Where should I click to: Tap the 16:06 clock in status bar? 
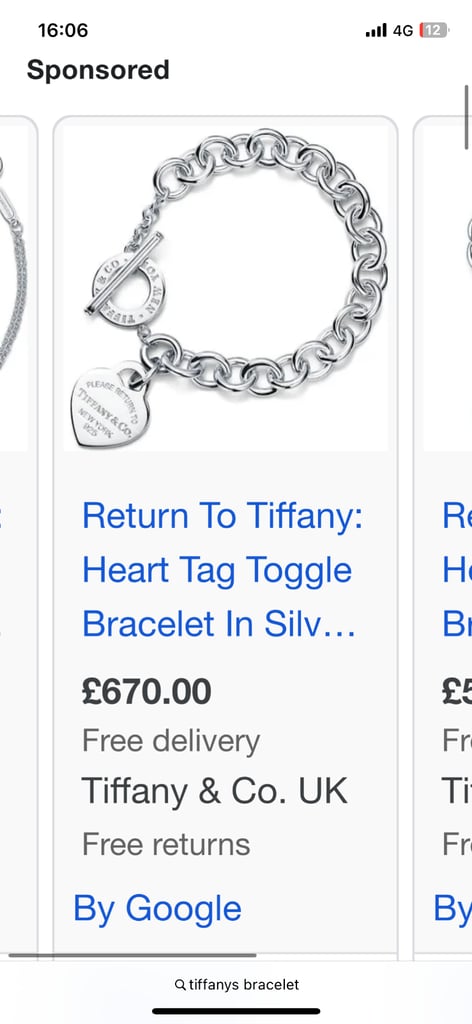(x=63, y=30)
